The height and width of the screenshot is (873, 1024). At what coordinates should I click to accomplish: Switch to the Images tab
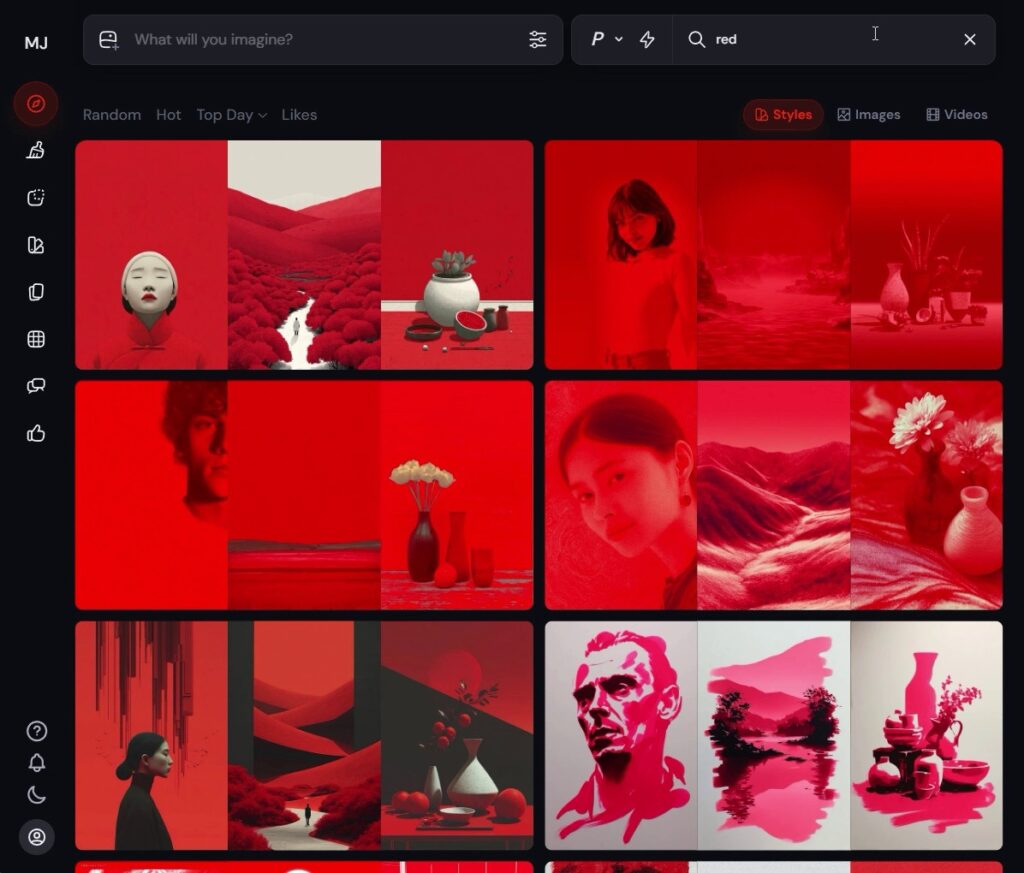(x=868, y=115)
